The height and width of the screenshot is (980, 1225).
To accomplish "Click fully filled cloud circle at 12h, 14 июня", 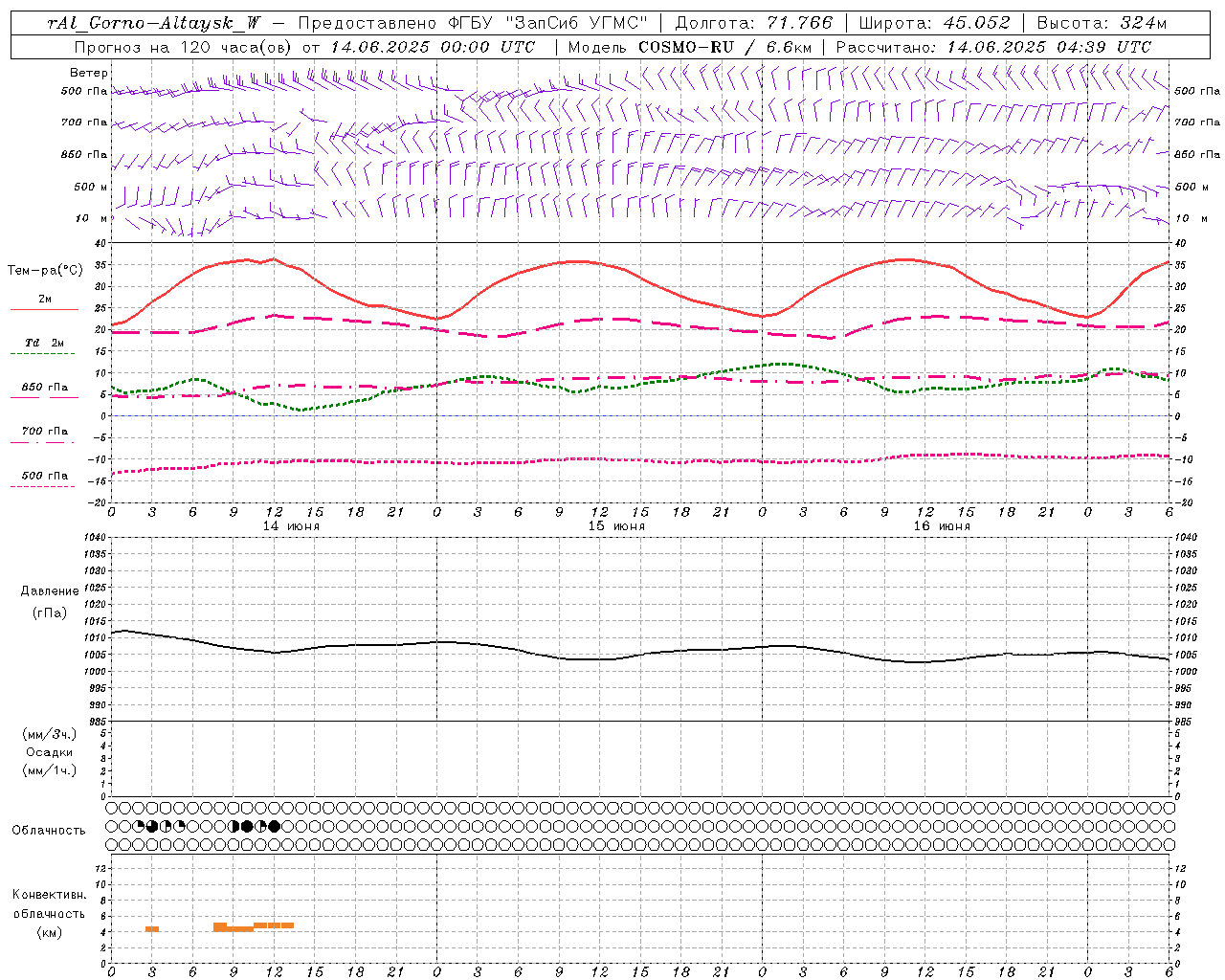I will [275, 826].
